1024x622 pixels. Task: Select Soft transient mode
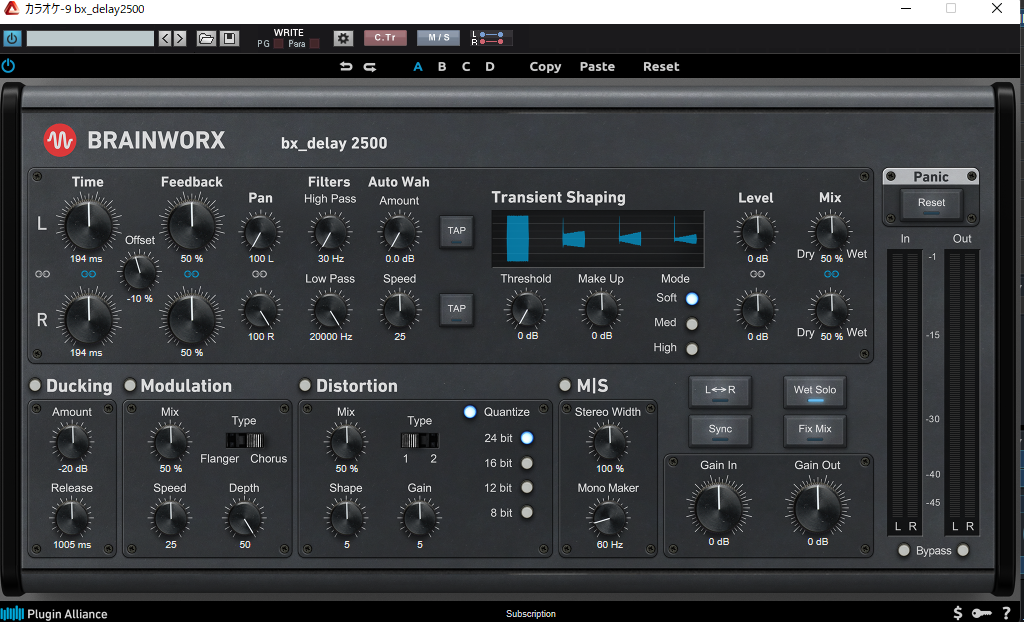tap(692, 299)
